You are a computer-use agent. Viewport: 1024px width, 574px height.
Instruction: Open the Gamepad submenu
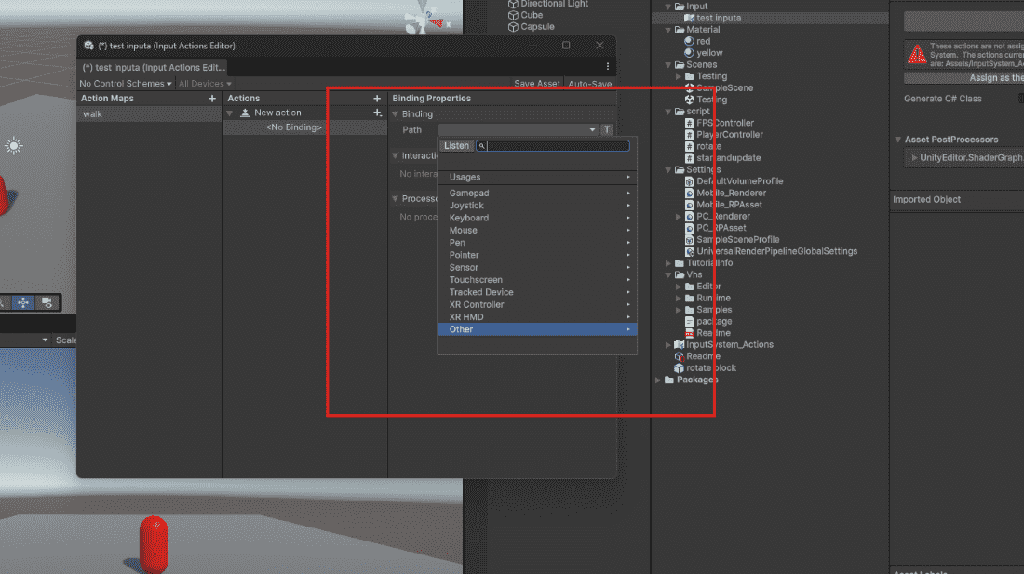[537, 193]
